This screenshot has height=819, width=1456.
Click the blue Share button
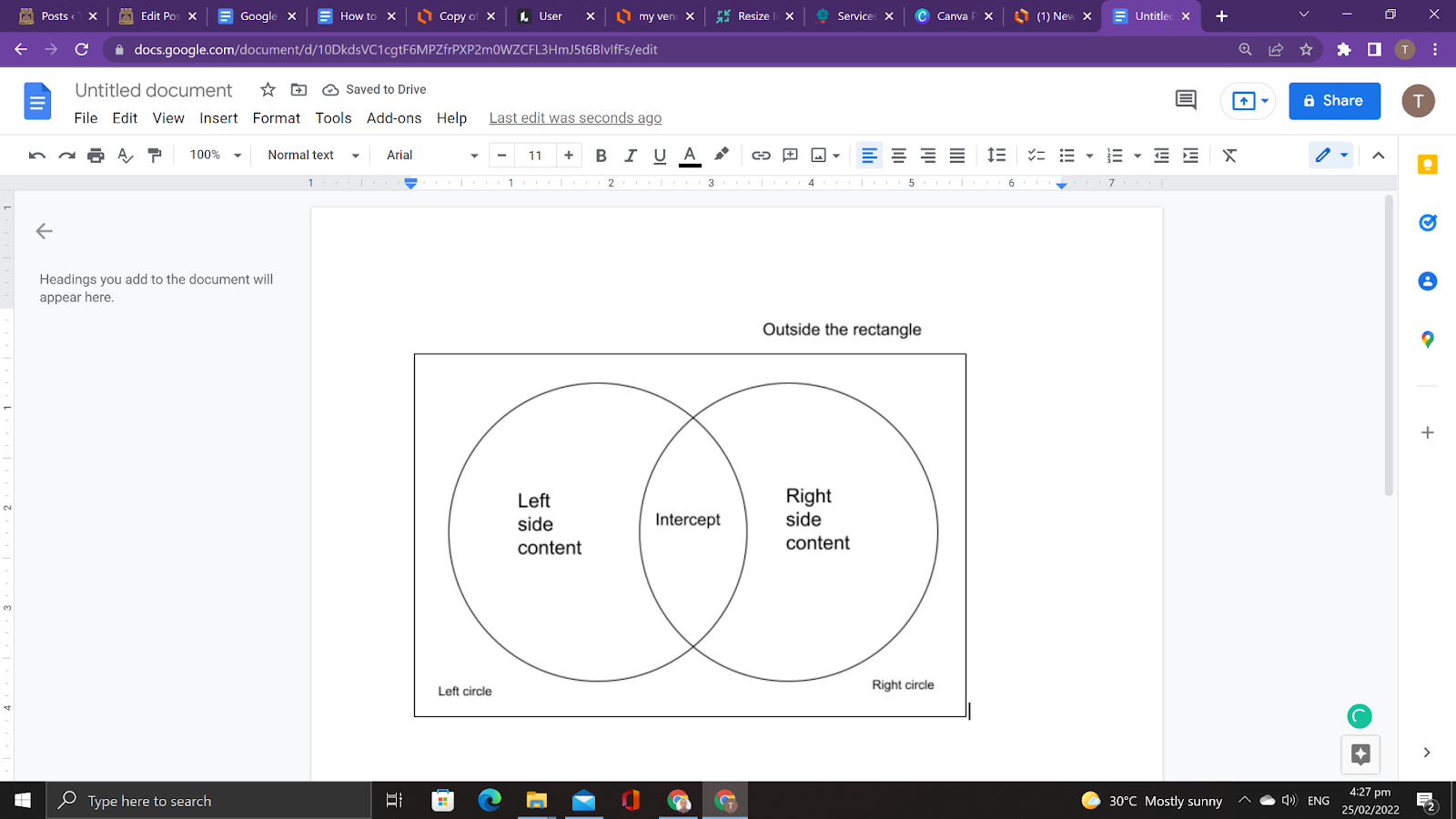[x=1333, y=101]
